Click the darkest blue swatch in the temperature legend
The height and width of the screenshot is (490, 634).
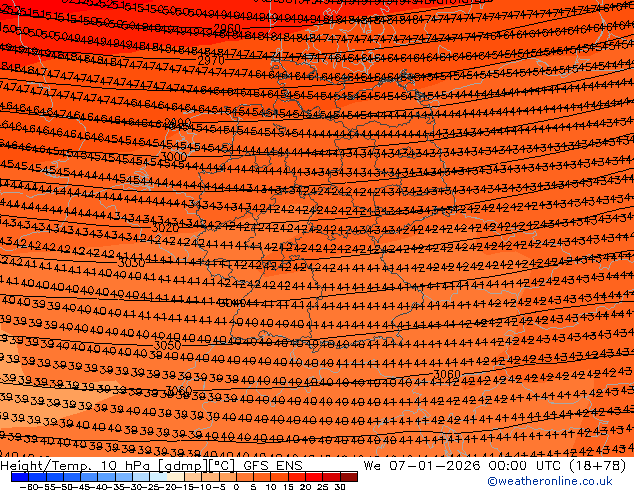[x=20, y=477]
